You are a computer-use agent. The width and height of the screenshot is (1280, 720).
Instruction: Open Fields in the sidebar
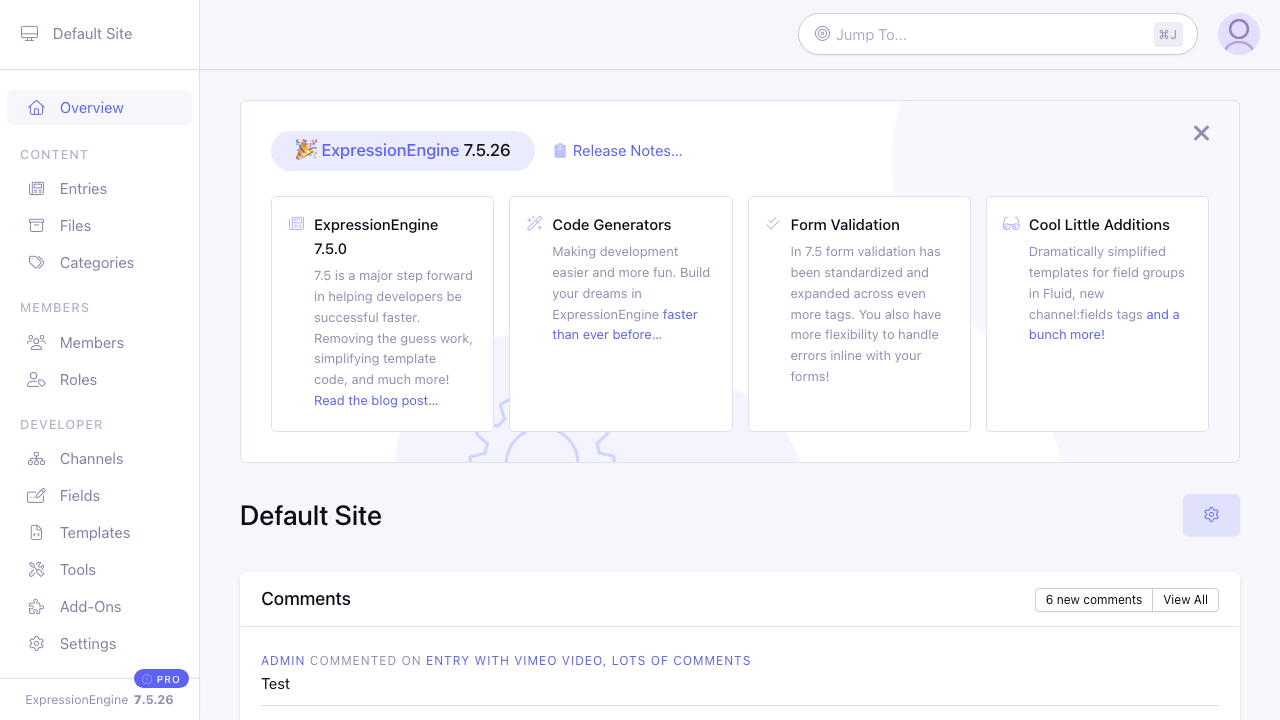[x=99, y=496]
